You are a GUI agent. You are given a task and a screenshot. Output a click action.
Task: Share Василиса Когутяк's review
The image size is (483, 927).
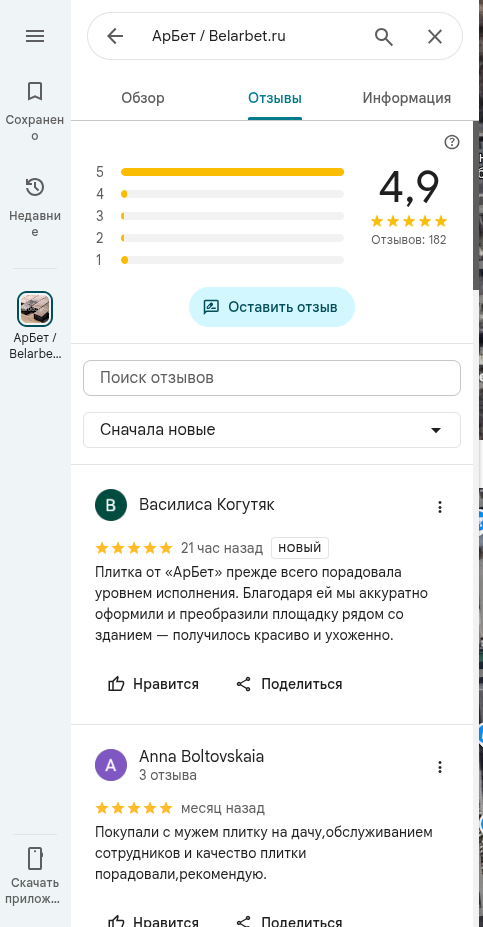[x=289, y=684]
